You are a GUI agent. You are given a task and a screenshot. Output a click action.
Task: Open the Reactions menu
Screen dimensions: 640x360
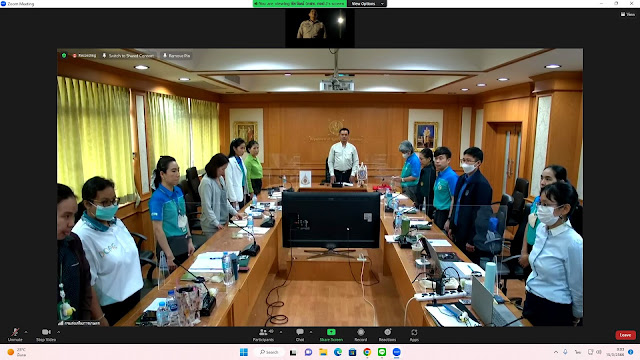(x=387, y=334)
